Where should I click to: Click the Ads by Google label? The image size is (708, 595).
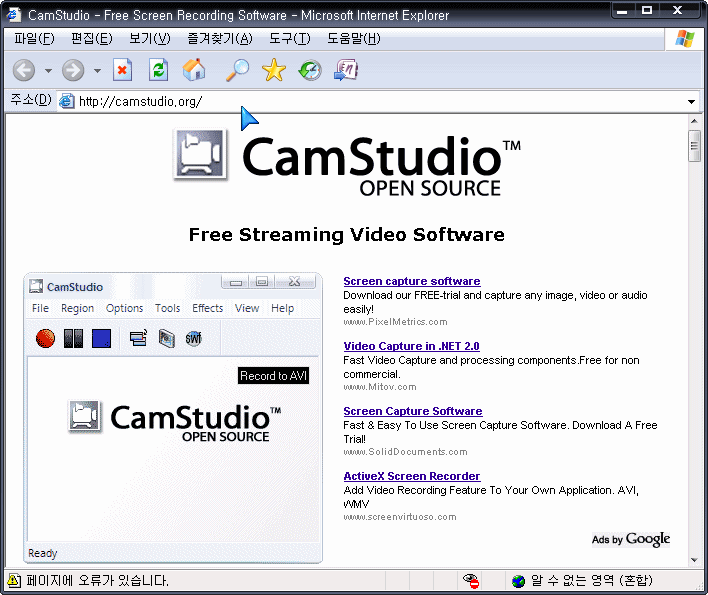click(x=631, y=539)
